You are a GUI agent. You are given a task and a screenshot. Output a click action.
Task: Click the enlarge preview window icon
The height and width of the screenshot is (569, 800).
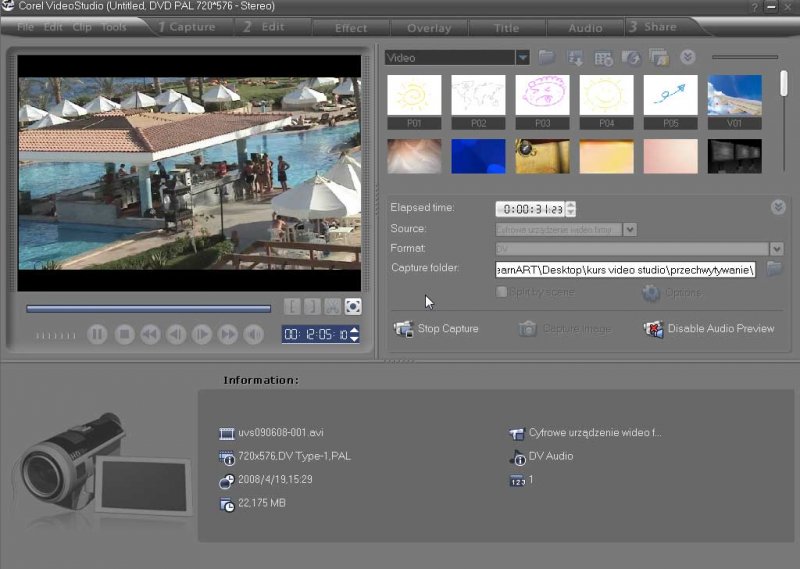[353, 307]
